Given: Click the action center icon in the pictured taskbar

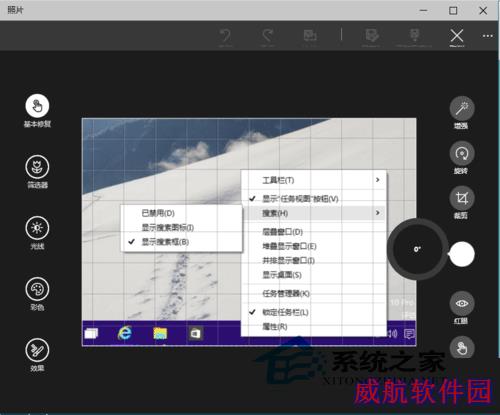Looking at the screenshot, I should pos(409,333).
